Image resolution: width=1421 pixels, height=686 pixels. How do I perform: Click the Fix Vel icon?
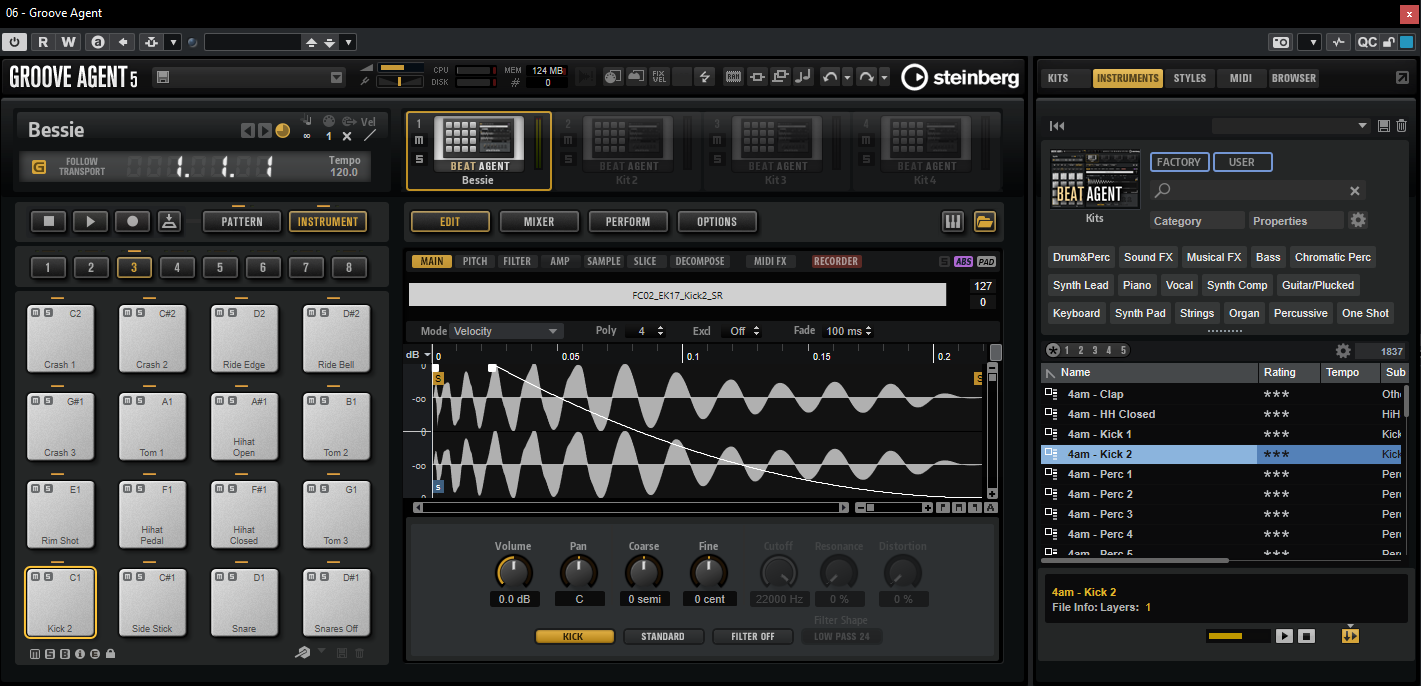point(658,77)
